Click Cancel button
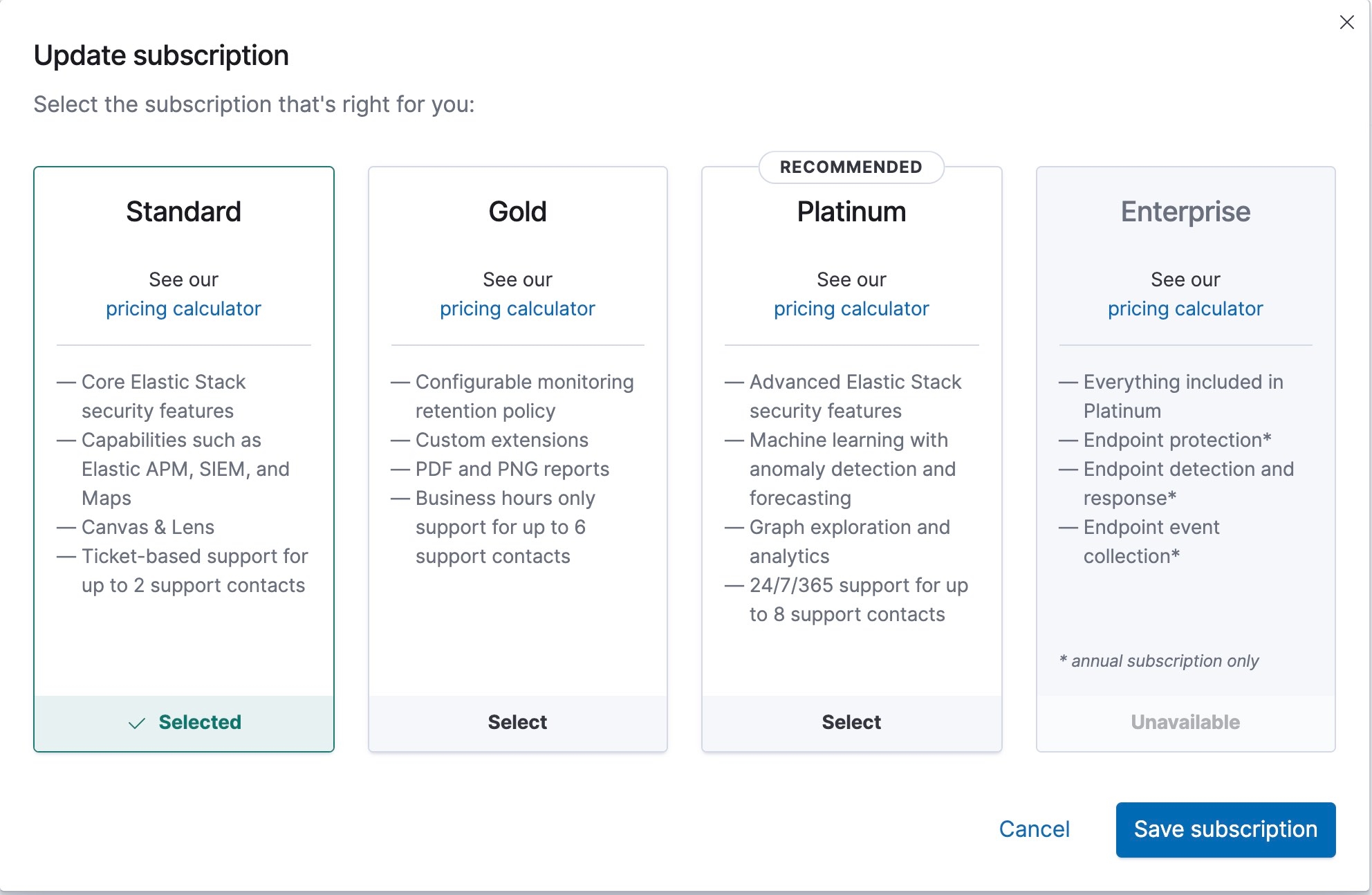 [x=1034, y=828]
